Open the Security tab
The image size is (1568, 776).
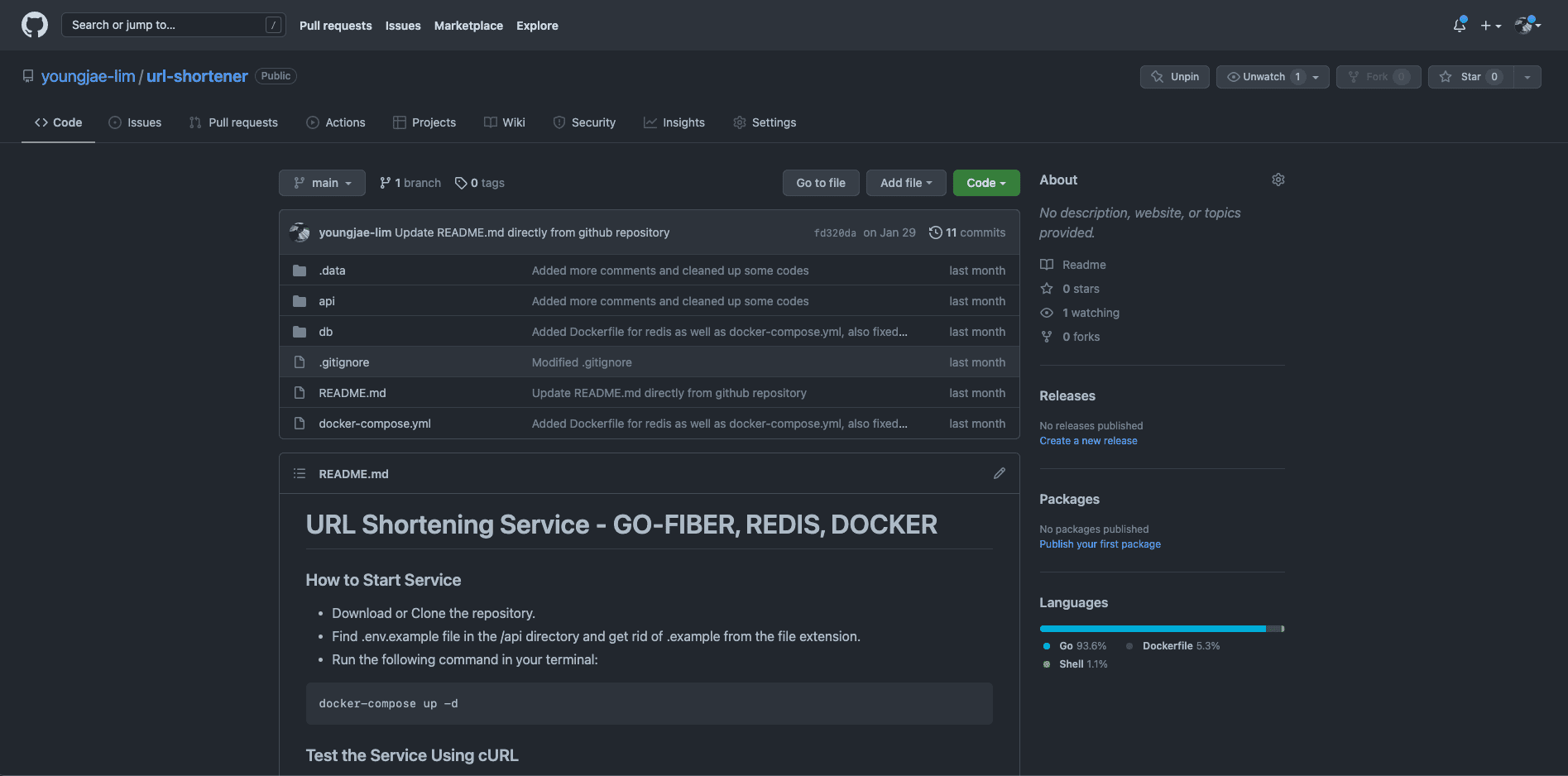click(584, 122)
